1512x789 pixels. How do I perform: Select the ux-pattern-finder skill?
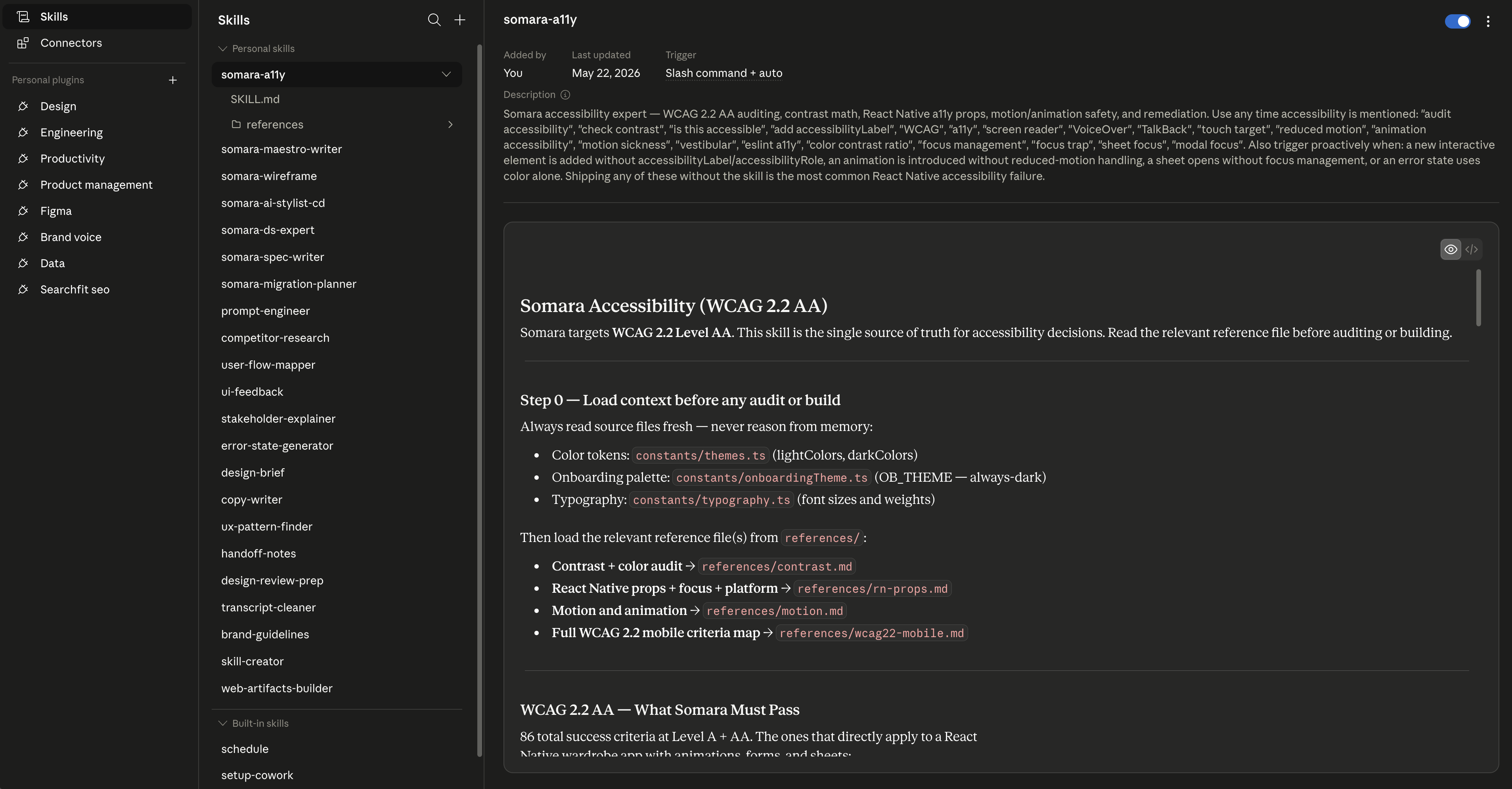click(x=337, y=527)
